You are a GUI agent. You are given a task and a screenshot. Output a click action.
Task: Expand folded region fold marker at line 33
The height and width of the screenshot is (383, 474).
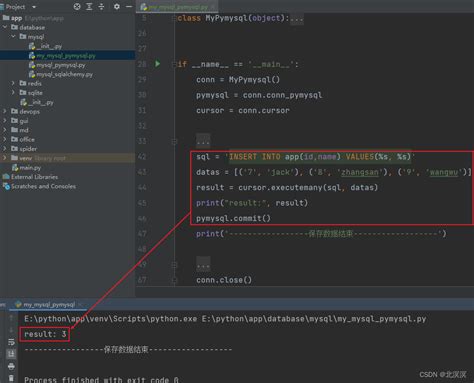tap(174, 141)
